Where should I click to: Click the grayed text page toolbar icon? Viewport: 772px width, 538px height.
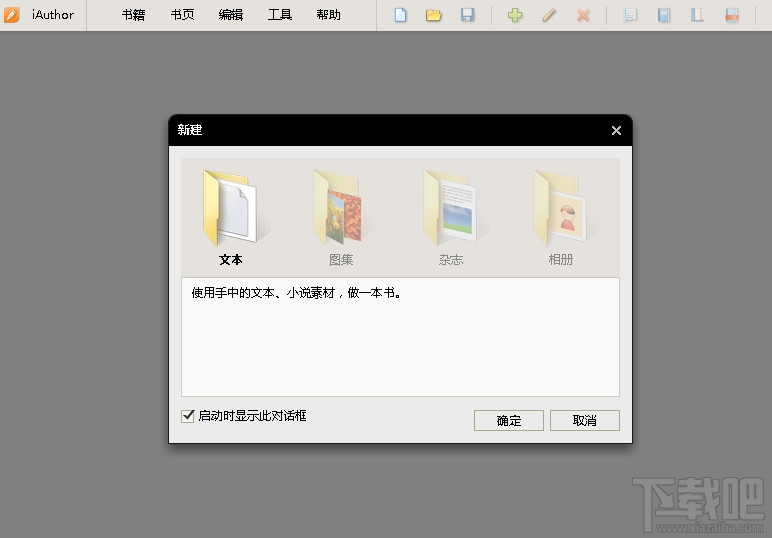[x=630, y=15]
